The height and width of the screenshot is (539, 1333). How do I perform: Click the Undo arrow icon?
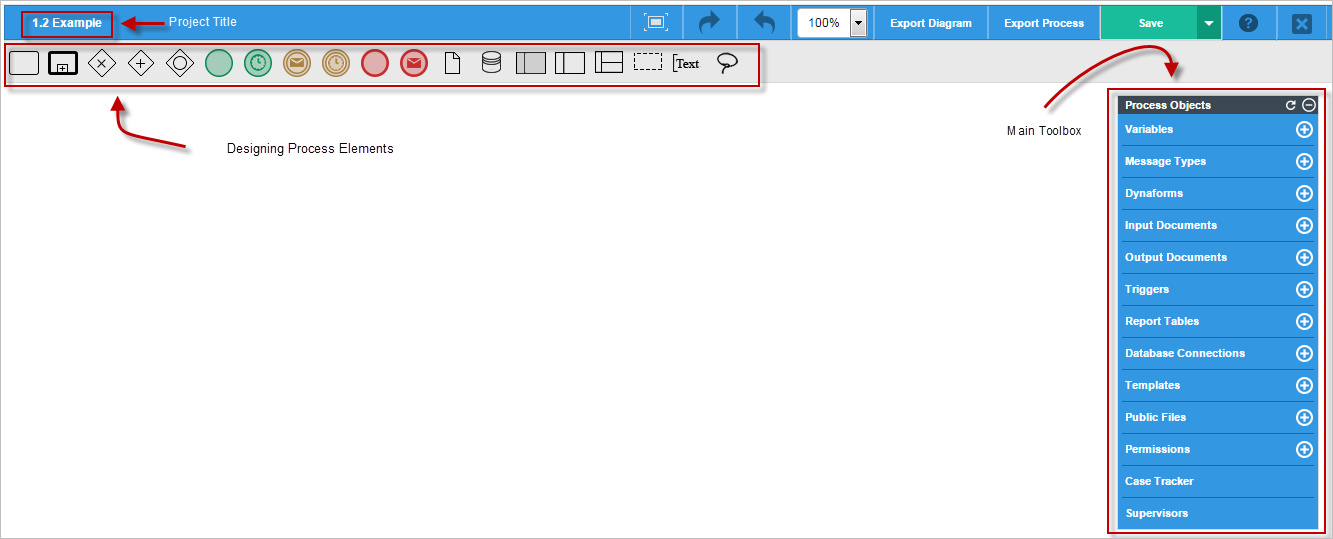(765, 22)
